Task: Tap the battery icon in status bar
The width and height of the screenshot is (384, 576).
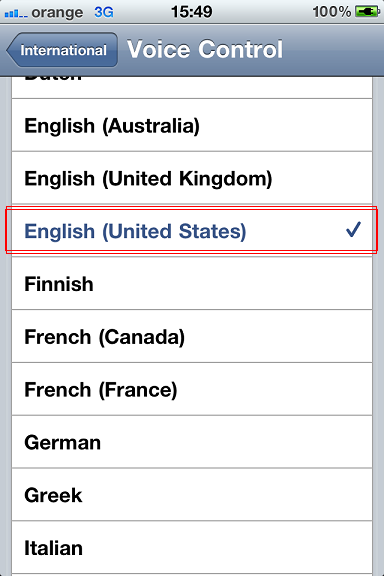Action: (x=367, y=12)
